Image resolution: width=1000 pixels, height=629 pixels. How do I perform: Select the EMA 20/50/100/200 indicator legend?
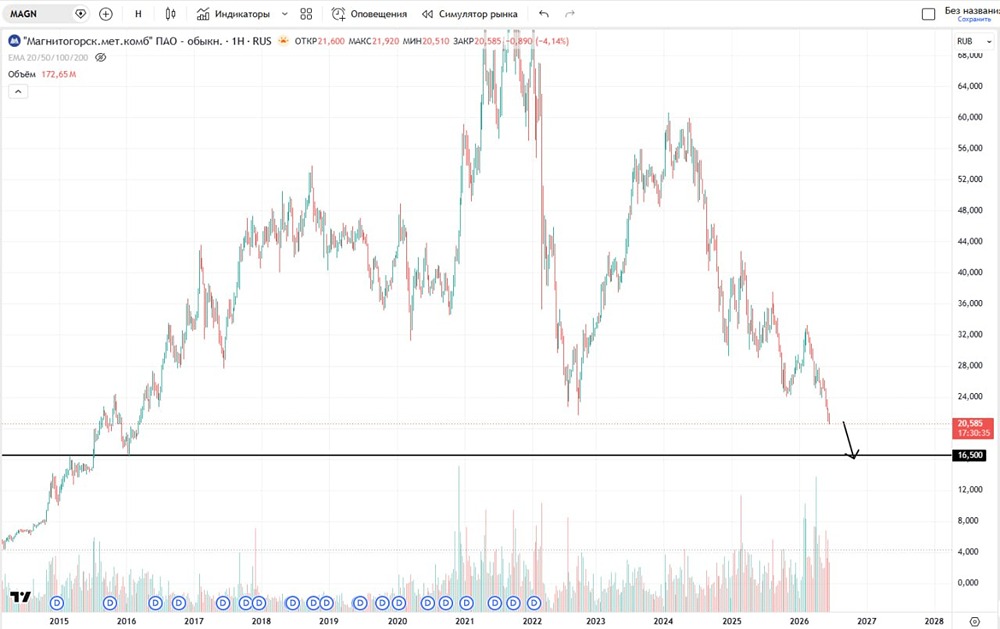click(x=48, y=57)
